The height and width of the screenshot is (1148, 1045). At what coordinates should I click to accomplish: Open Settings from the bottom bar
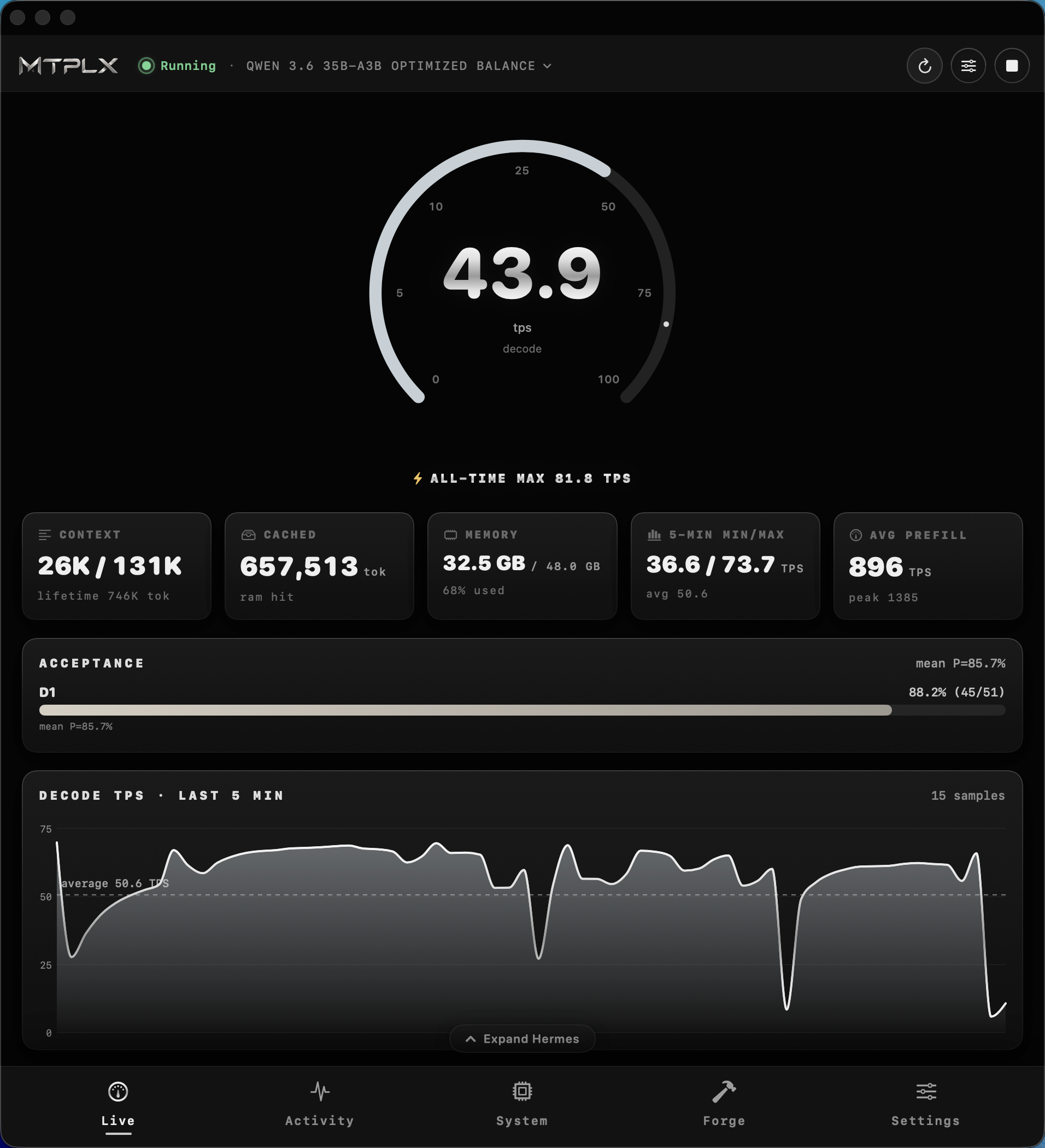[926, 1104]
